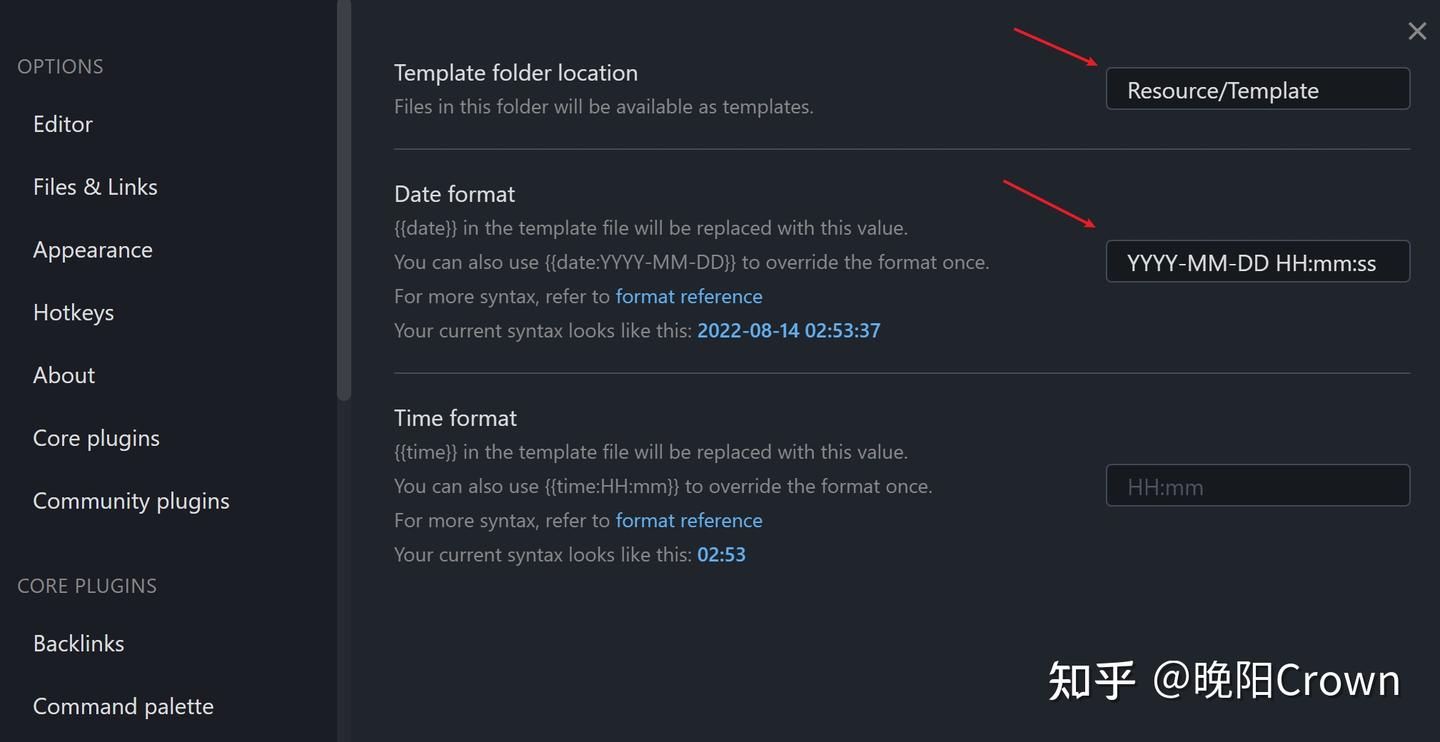This screenshot has width=1440, height=742.
Task: Click the Date format setting title
Action: point(455,194)
